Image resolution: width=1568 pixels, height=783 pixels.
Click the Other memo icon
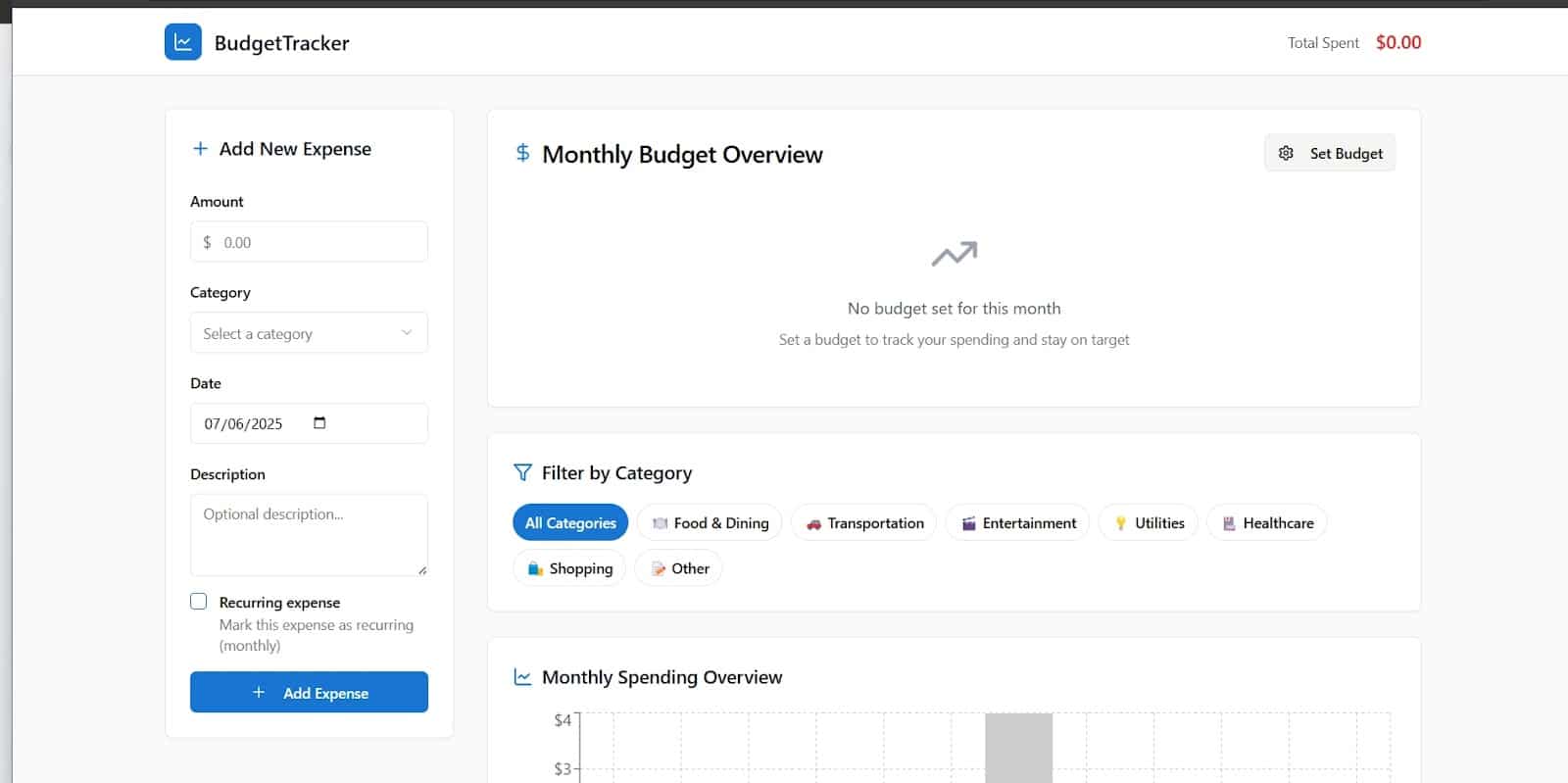click(x=659, y=568)
